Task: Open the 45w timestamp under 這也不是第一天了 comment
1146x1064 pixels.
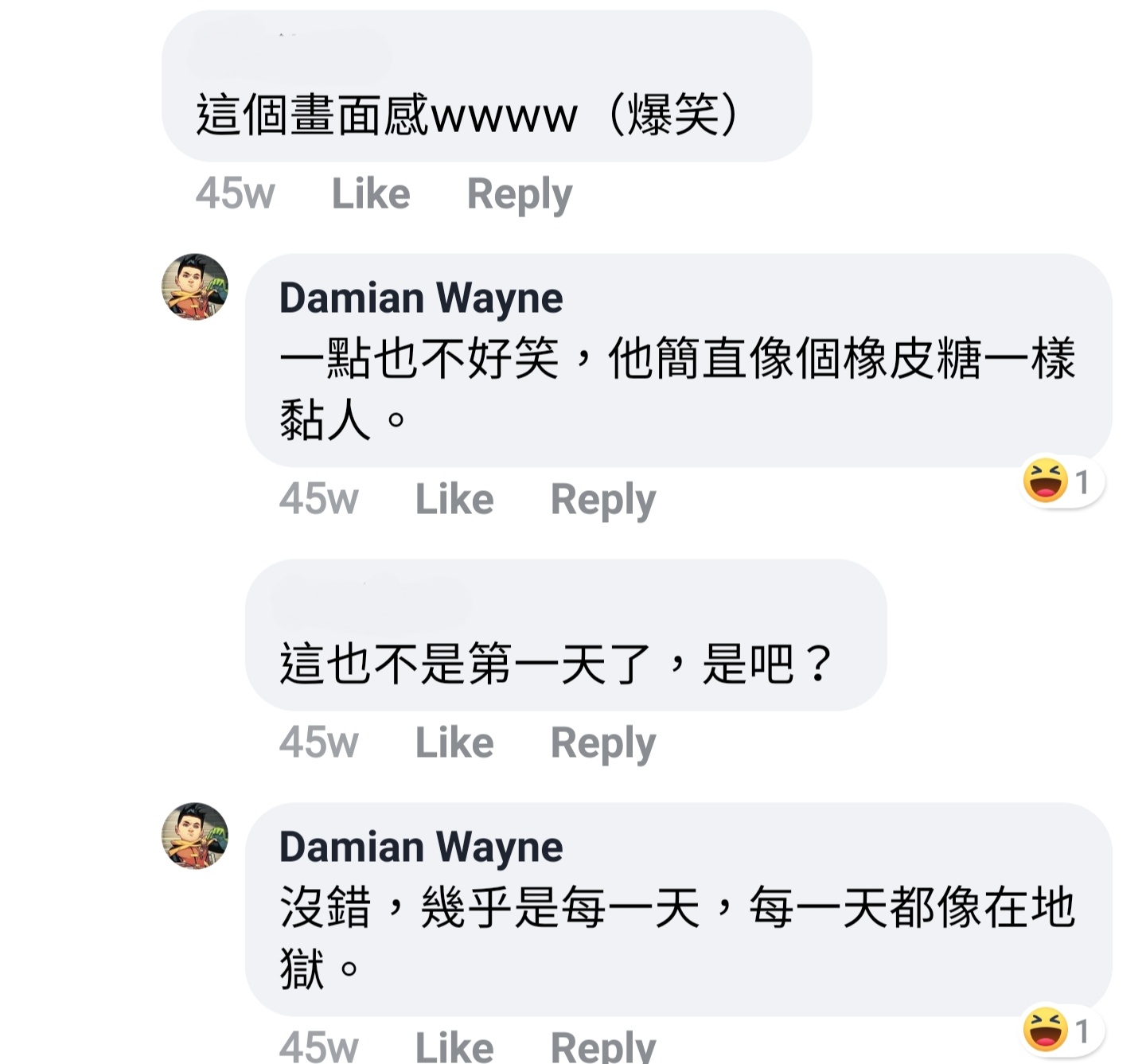Action: pyautogui.click(x=319, y=742)
